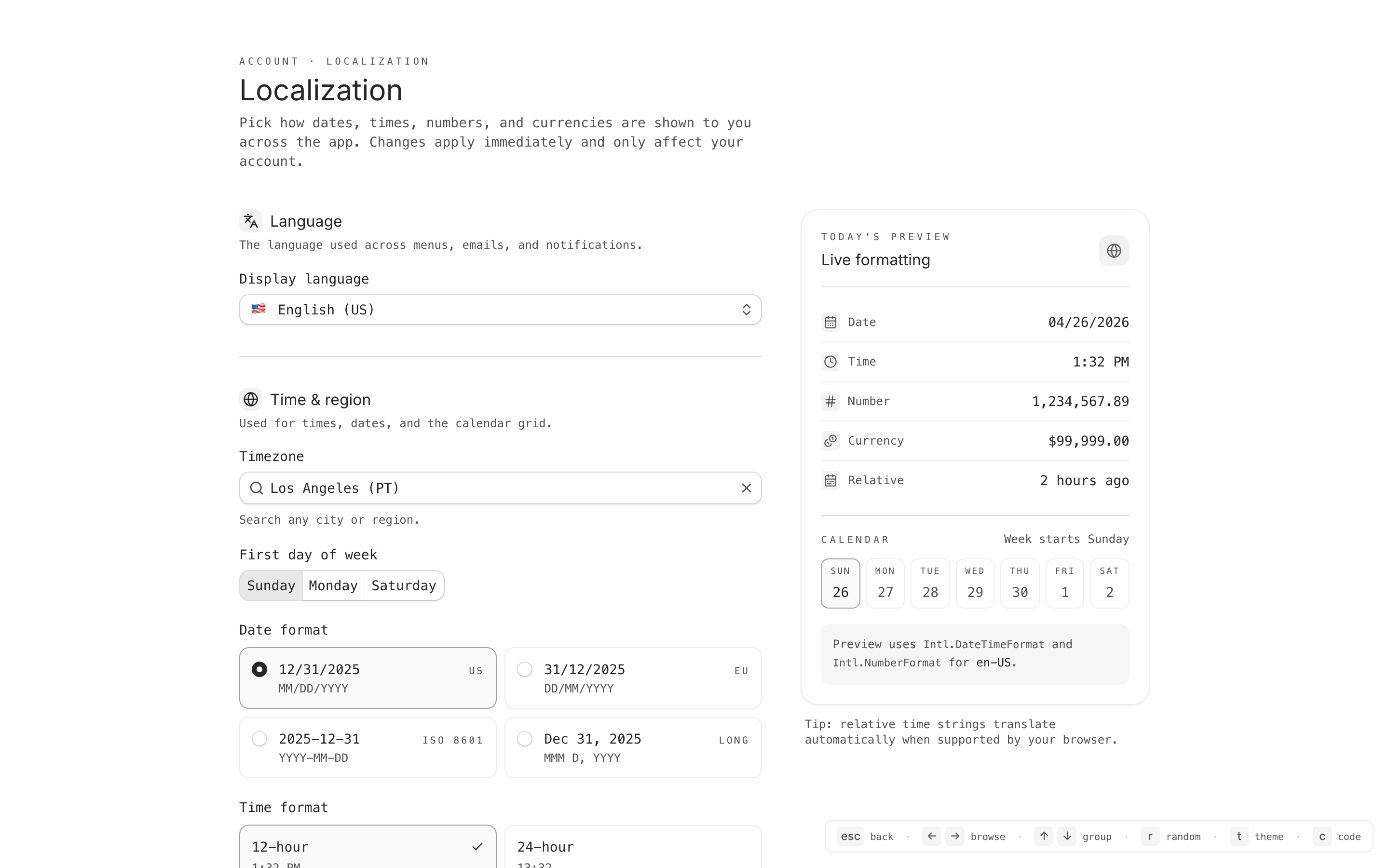1389x868 pixels.
Task: Clear the timezone with the X icon
Action: [746, 488]
